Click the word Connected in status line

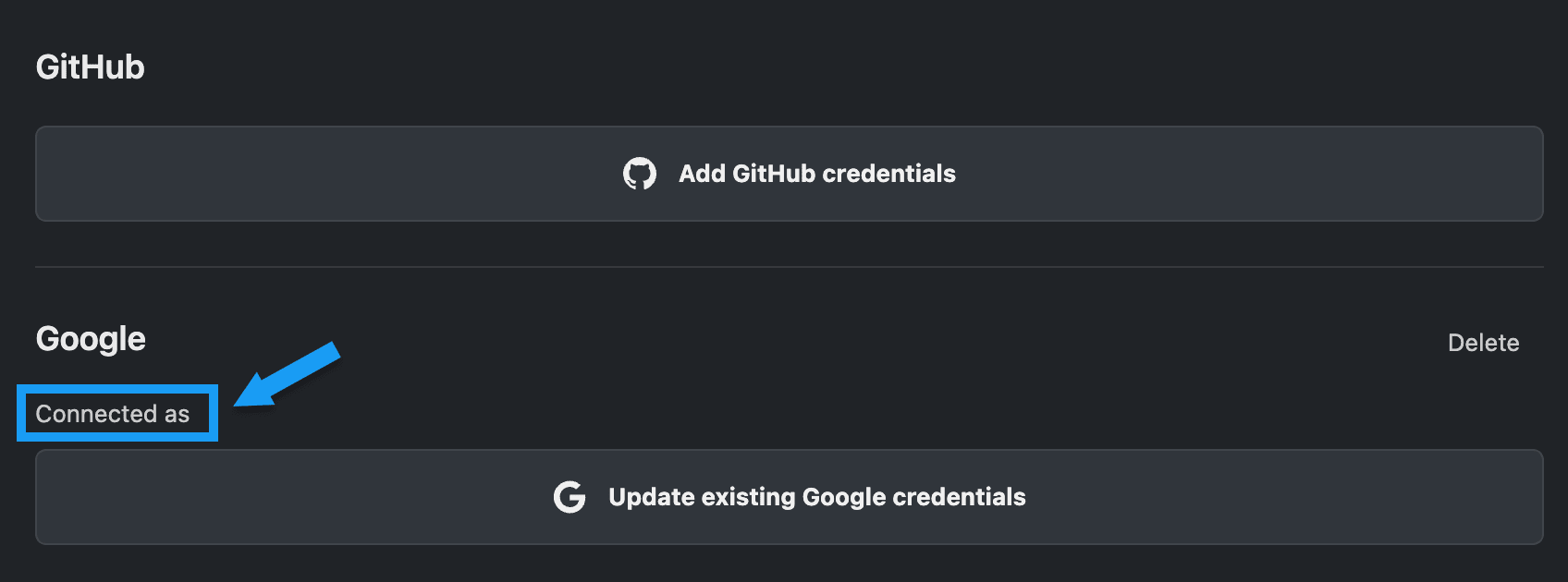(96, 414)
